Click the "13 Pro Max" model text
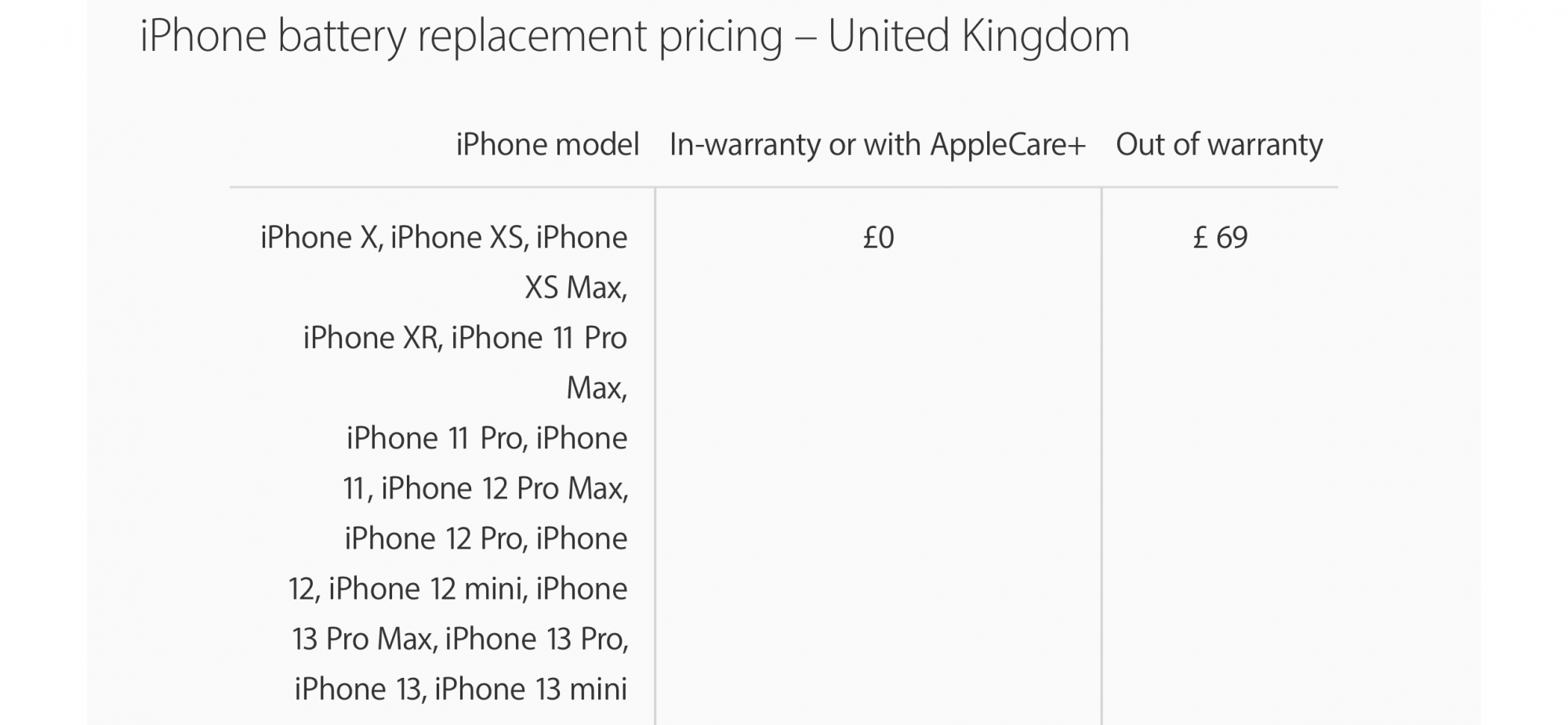The image size is (1568, 725). [x=364, y=639]
